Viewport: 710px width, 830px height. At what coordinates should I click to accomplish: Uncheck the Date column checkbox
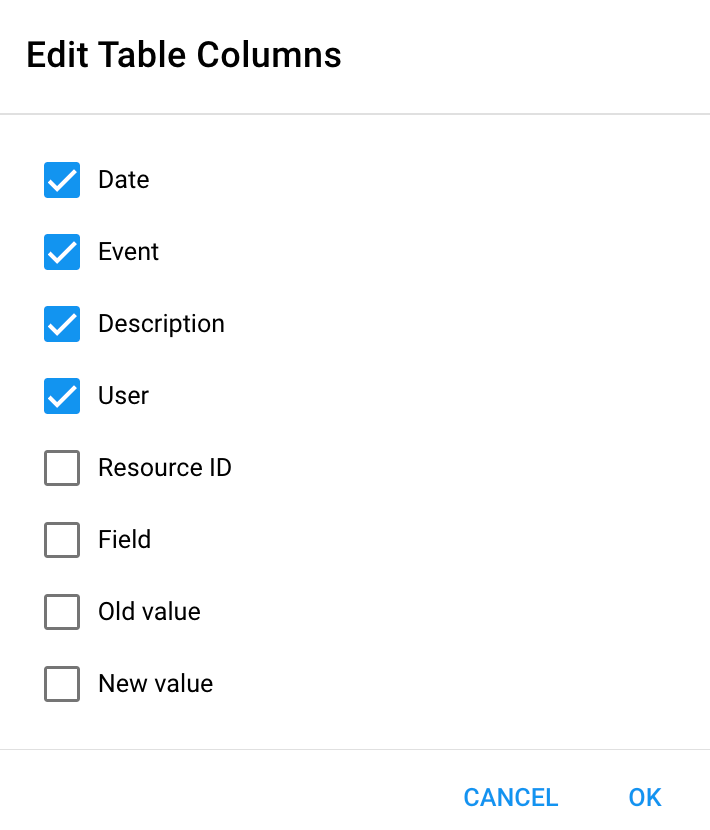(62, 180)
